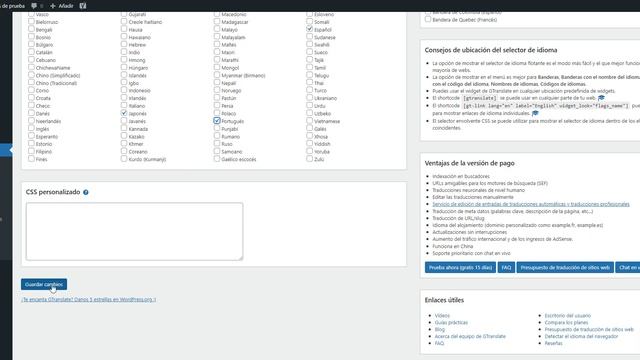Open the Guías prácticas link

pyautogui.click(x=451, y=322)
